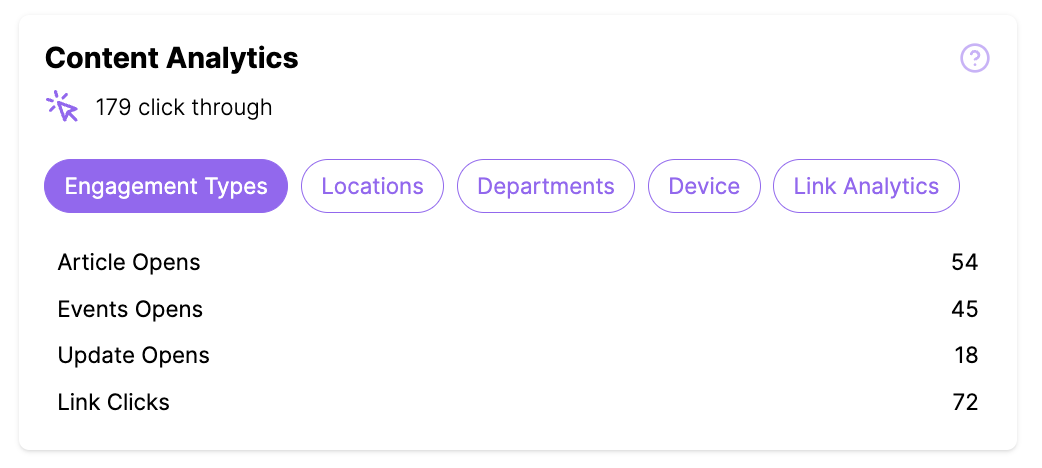Select the Link Clicks row label
The height and width of the screenshot is (468, 1042).
[x=114, y=402]
